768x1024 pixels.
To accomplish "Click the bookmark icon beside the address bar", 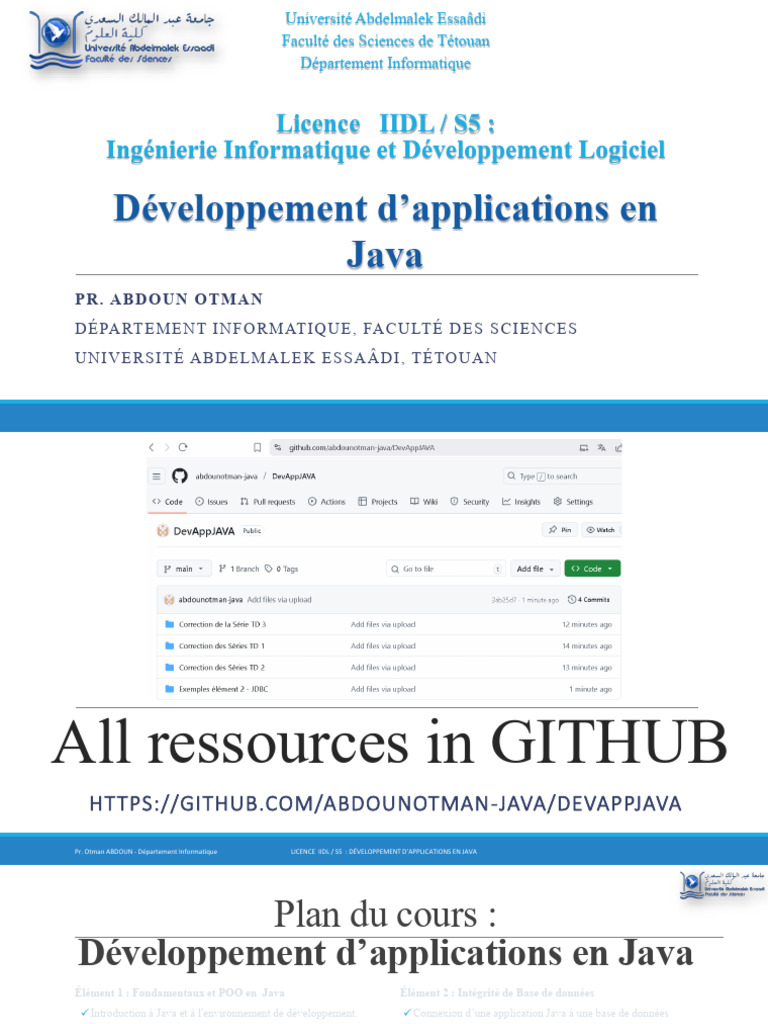I will [257, 447].
